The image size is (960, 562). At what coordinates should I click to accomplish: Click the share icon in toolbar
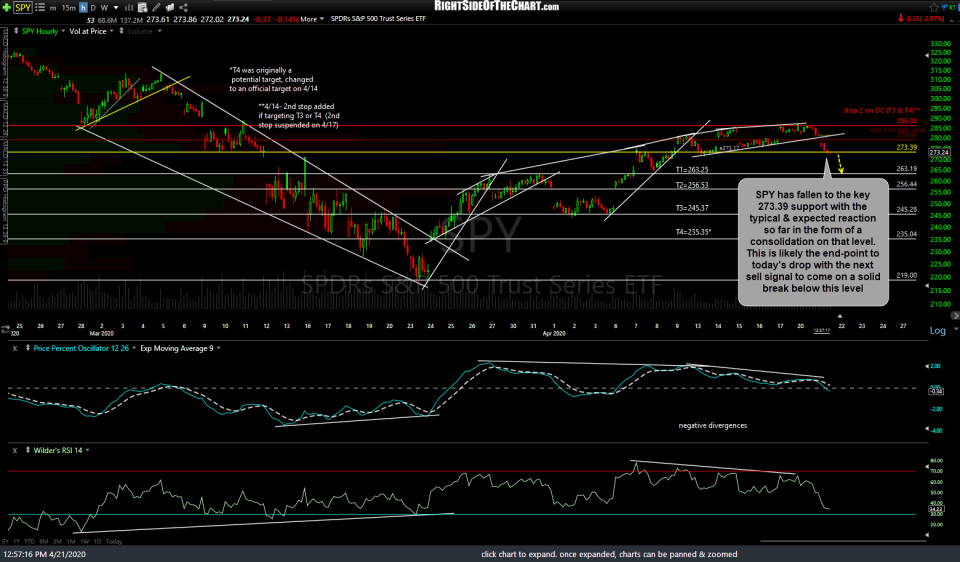point(183,7)
